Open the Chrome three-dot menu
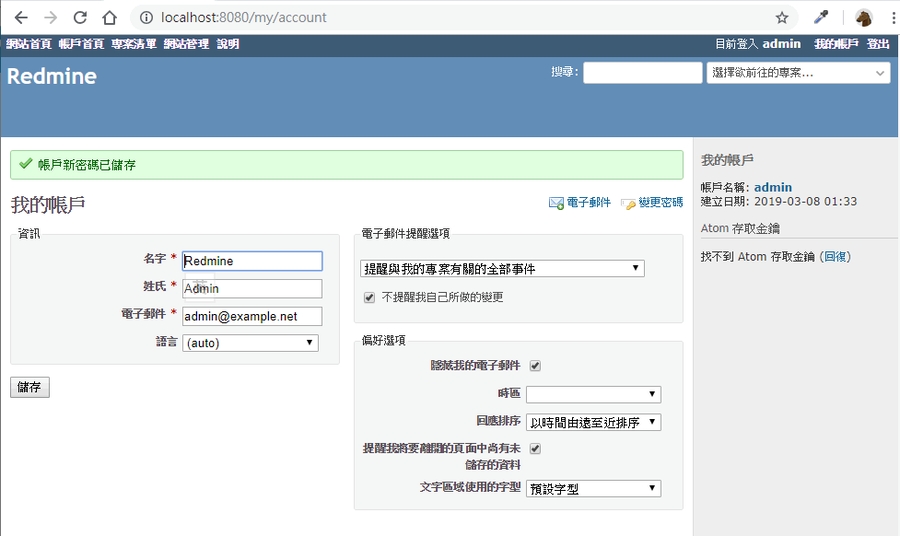The height and width of the screenshot is (536, 900). point(892,17)
